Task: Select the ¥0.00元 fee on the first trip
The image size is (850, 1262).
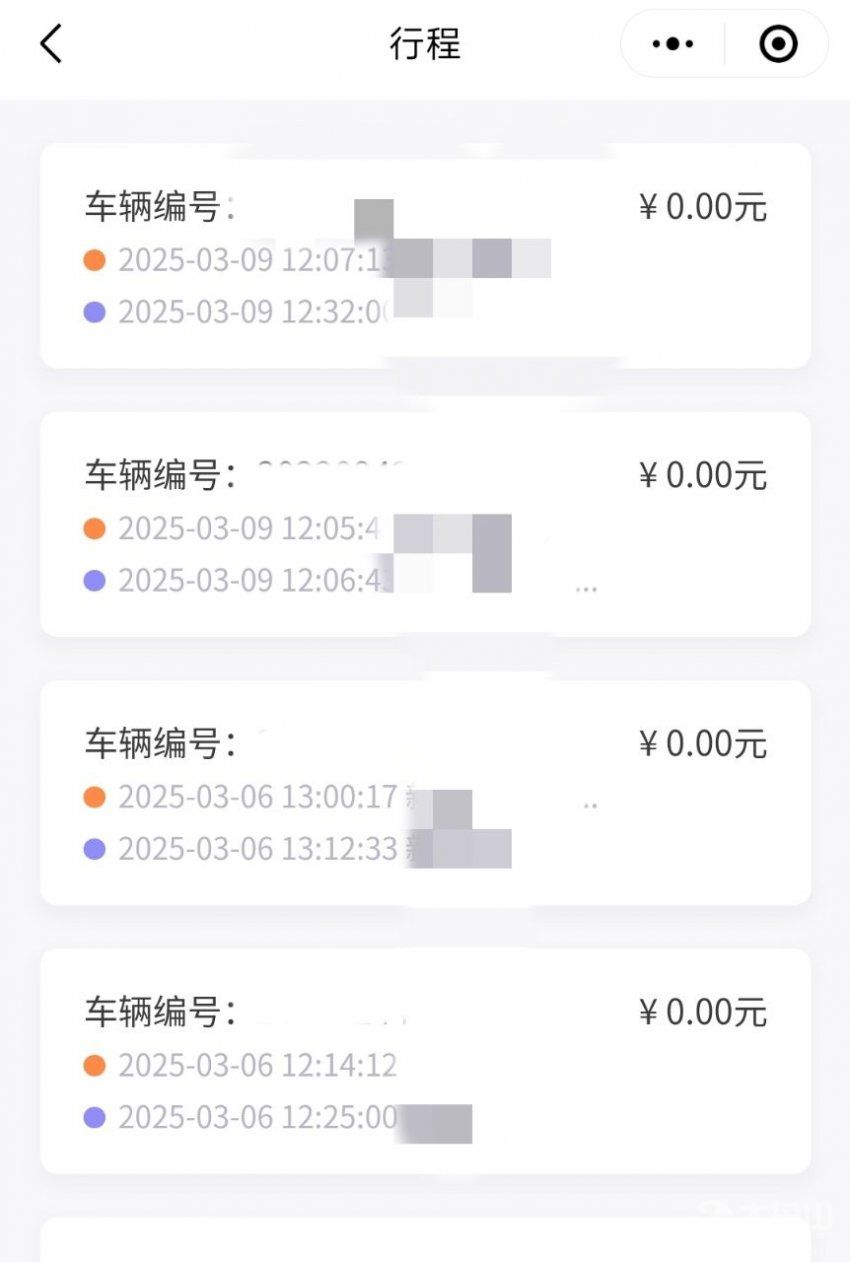Action: pos(703,207)
